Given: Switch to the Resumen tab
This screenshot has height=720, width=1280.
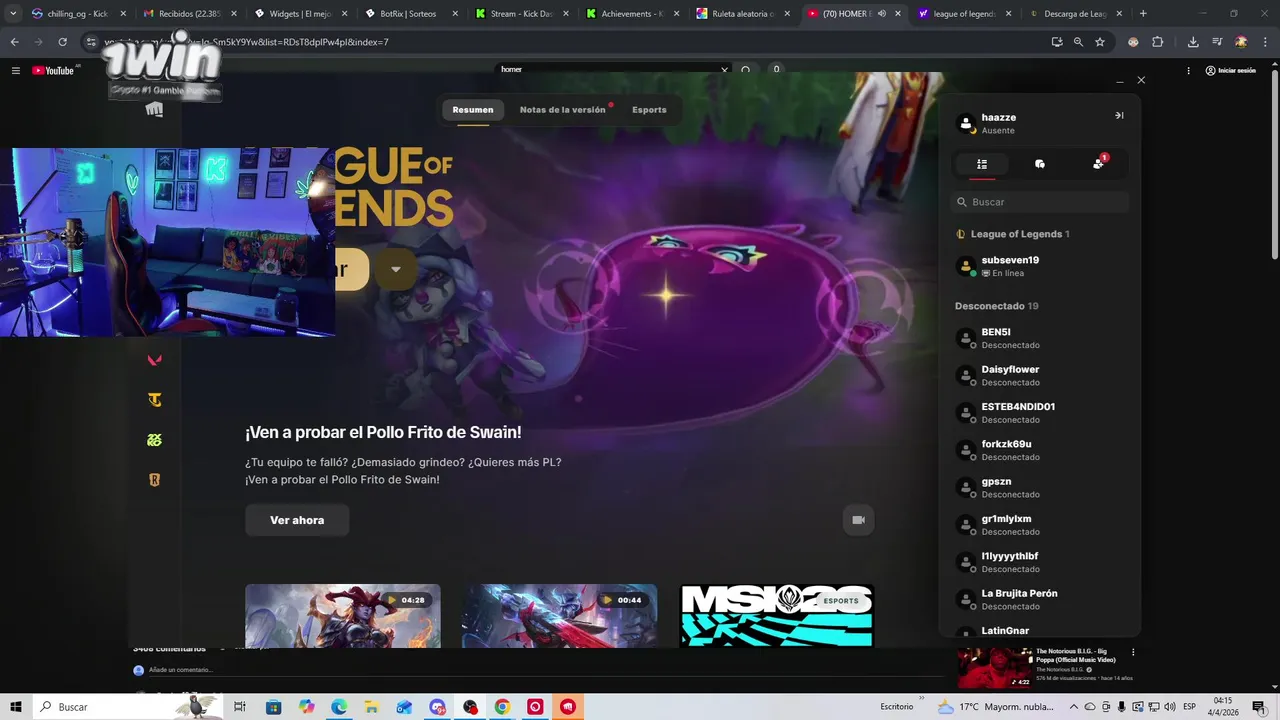Looking at the screenshot, I should [x=472, y=110].
